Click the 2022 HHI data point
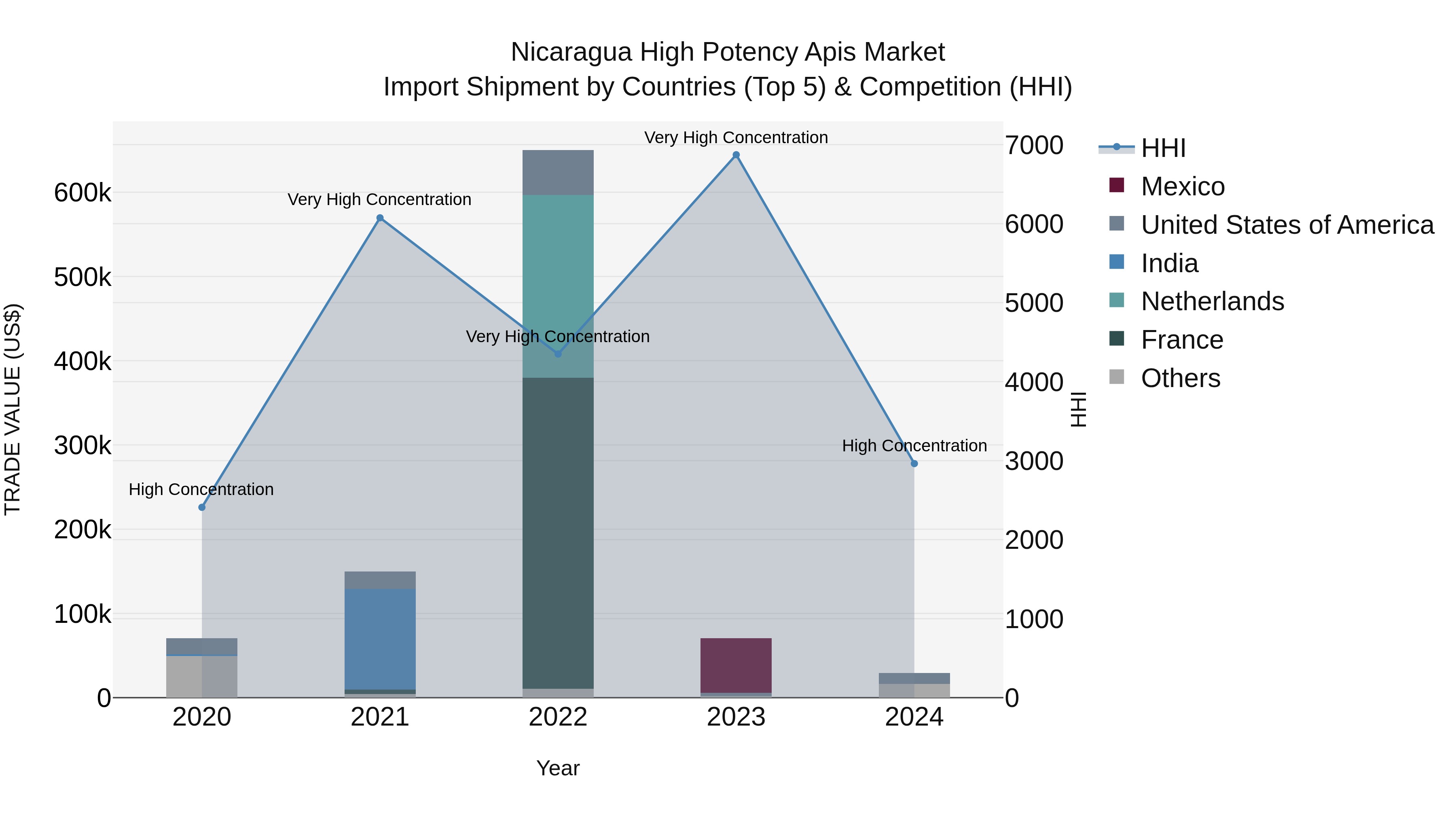1456x819 pixels. coord(558,354)
